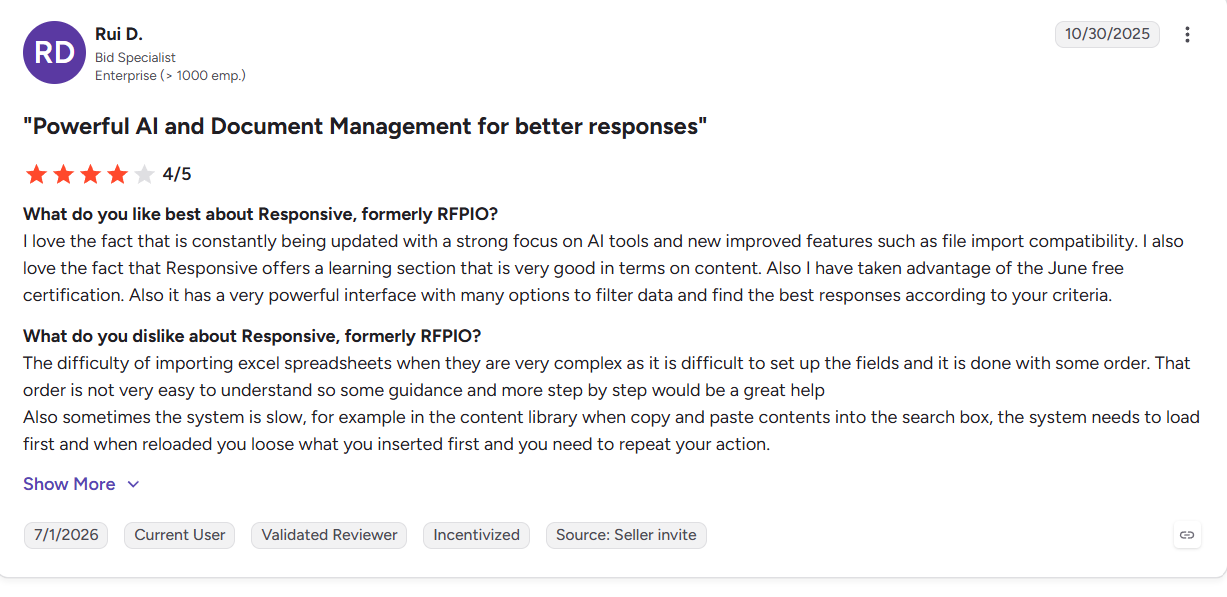Select the Validated Reviewer badge

(x=329, y=535)
